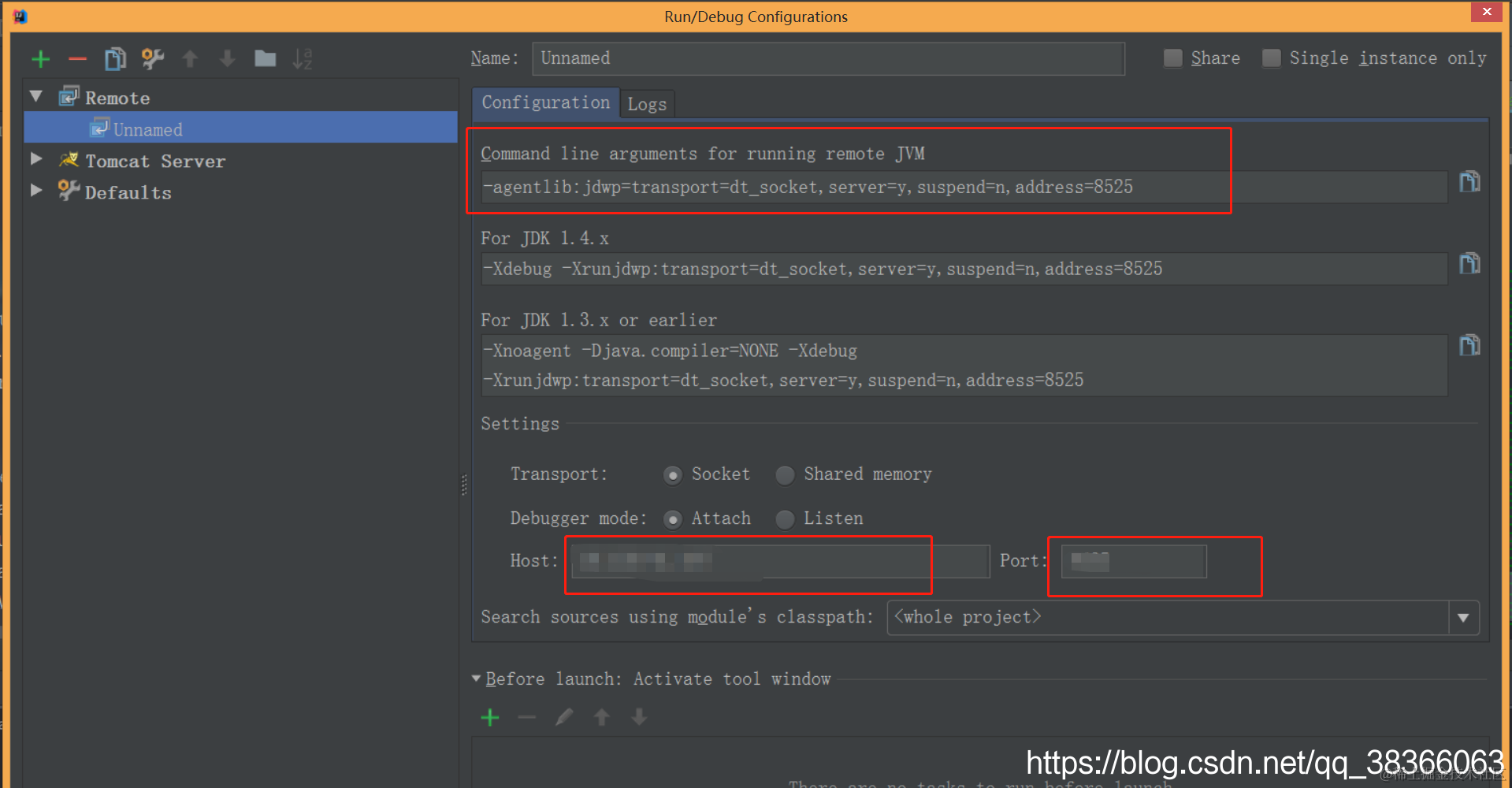Copy the agentlib command line arguments
The width and height of the screenshot is (1512, 788).
1469,182
